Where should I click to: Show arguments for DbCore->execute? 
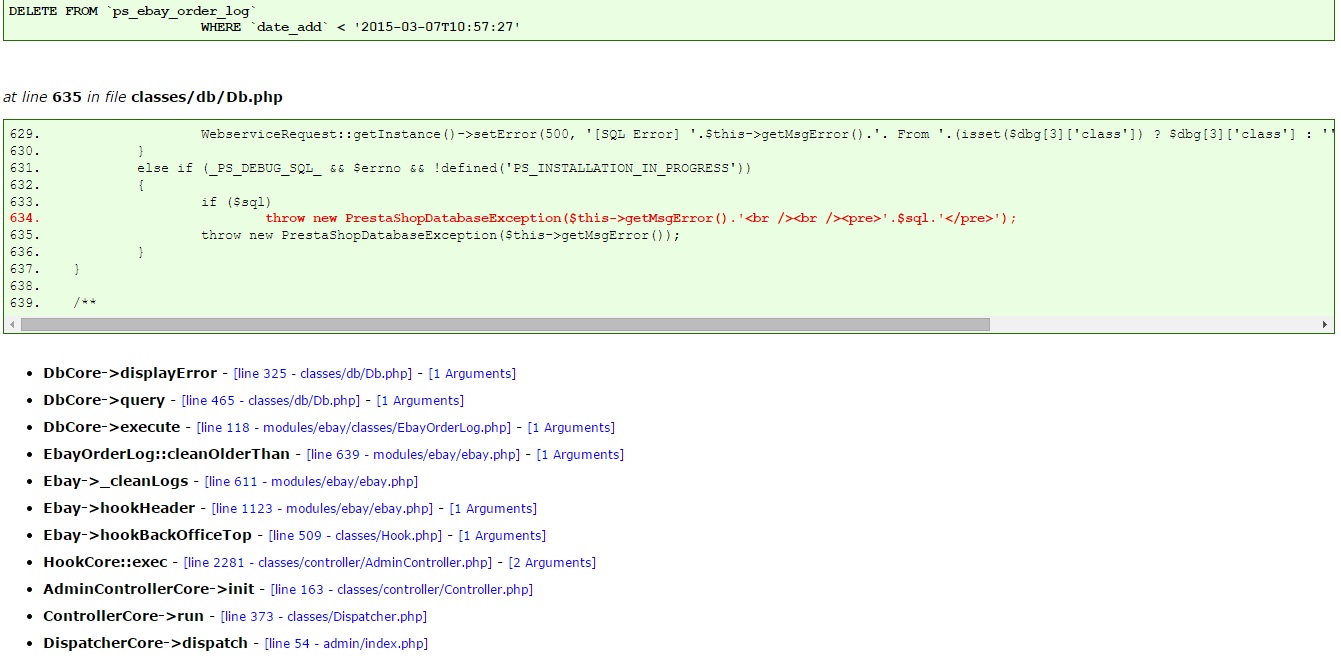[x=571, y=428]
